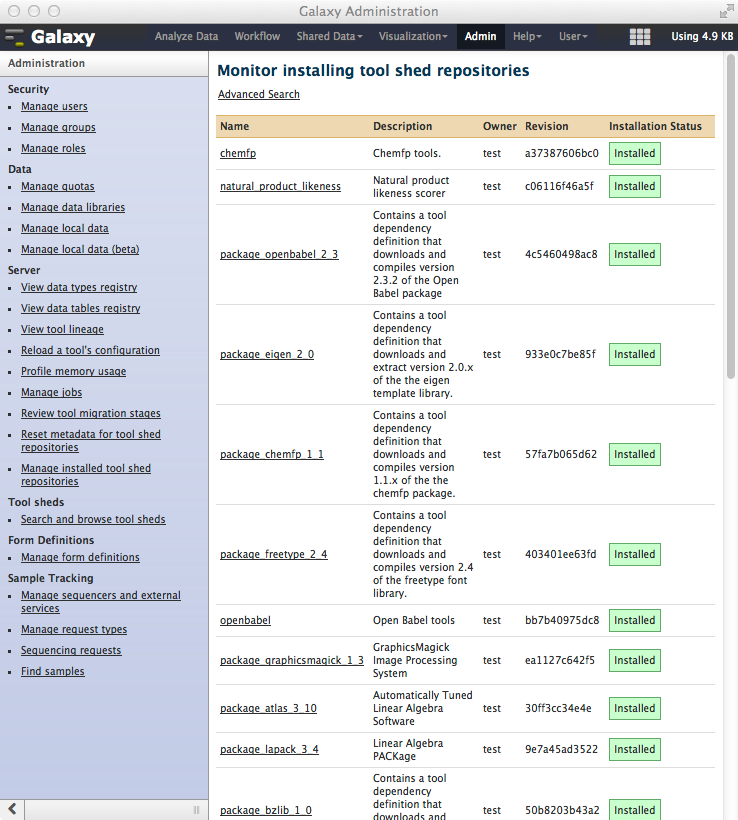Switch to the Workflow tab
The image size is (738, 820).
coord(257,37)
